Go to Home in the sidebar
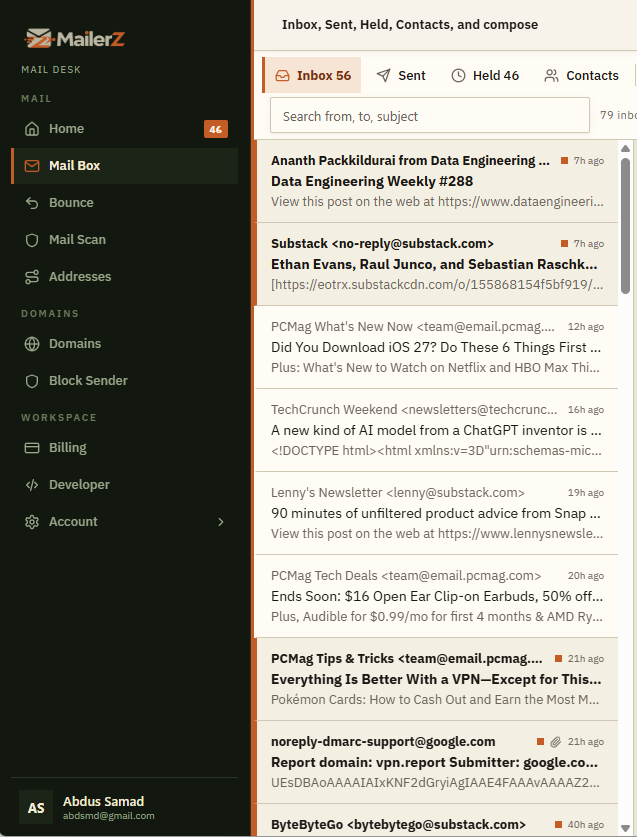This screenshot has height=837, width=637. click(x=125, y=129)
